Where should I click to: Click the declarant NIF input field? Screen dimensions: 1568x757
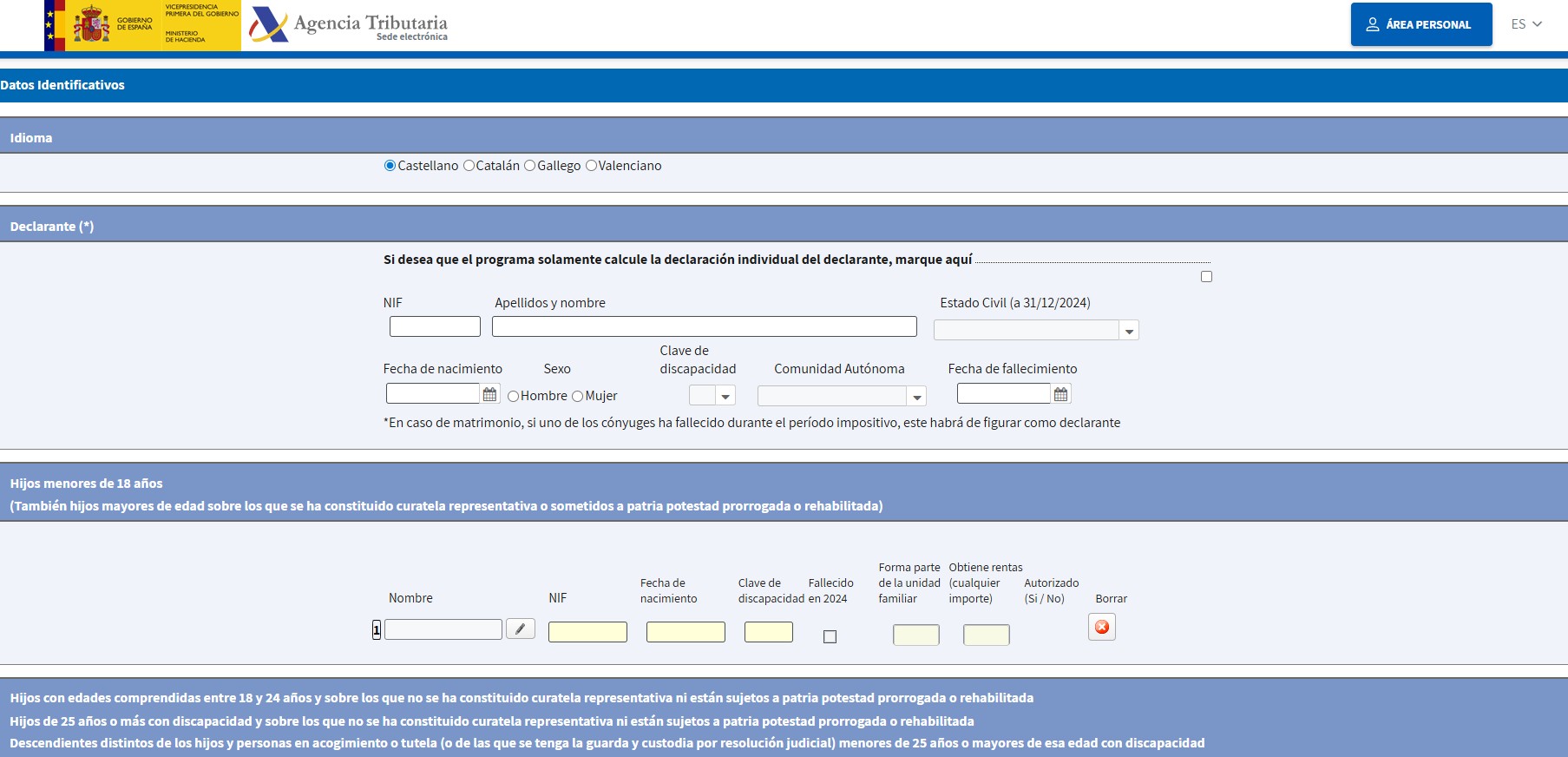[x=435, y=326]
